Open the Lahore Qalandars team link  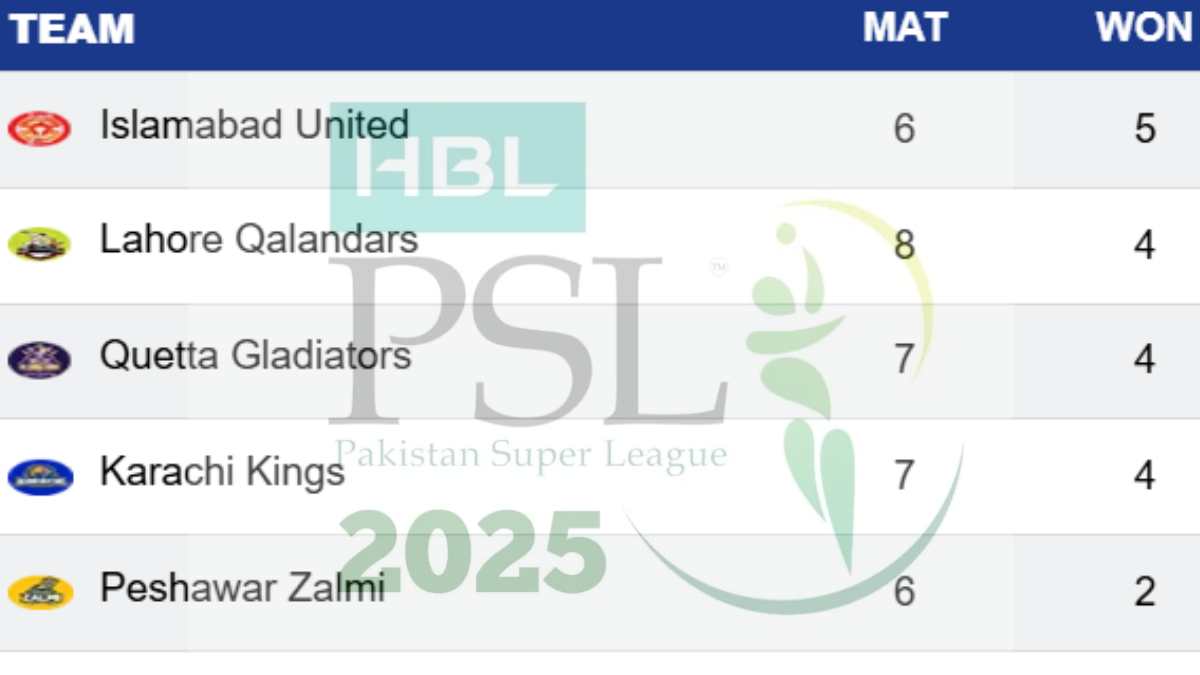pos(258,240)
